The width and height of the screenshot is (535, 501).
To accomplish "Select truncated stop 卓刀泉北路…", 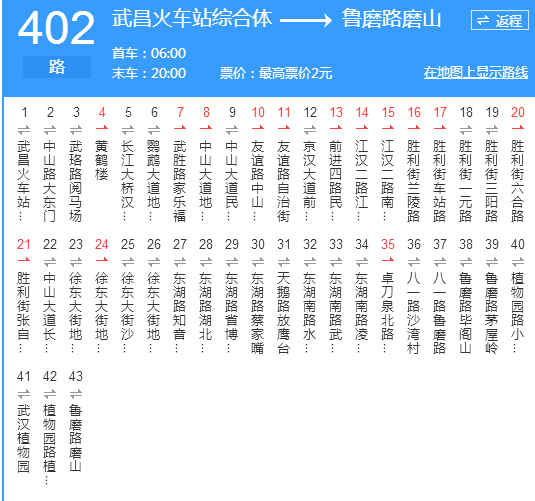I will pyautogui.click(x=388, y=312).
